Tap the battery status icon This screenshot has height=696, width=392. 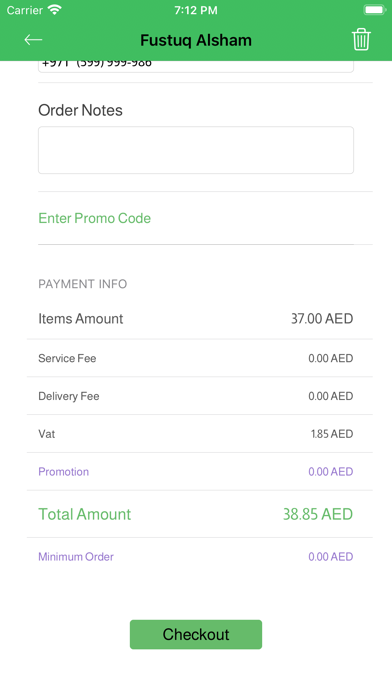tap(375, 10)
